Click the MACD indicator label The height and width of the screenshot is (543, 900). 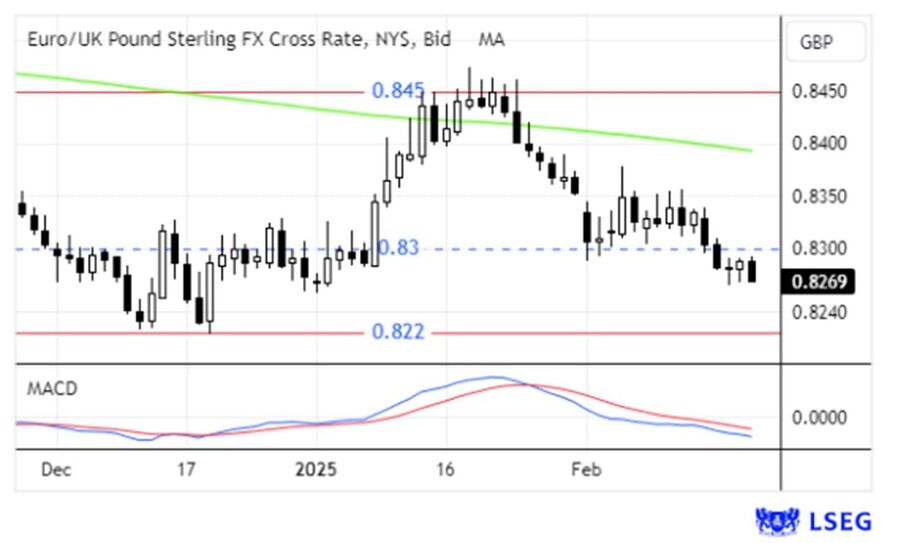tap(52, 389)
